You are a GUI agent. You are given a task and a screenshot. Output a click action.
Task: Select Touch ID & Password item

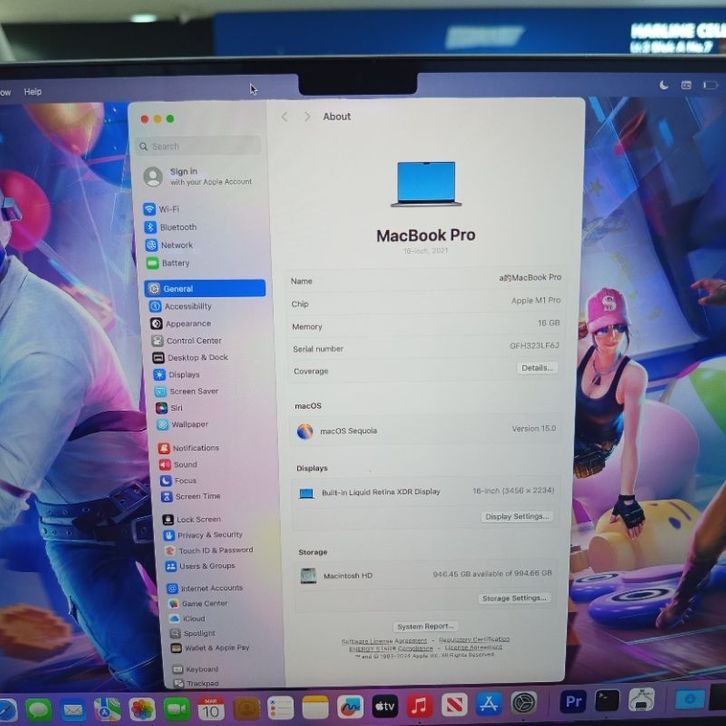[215, 550]
